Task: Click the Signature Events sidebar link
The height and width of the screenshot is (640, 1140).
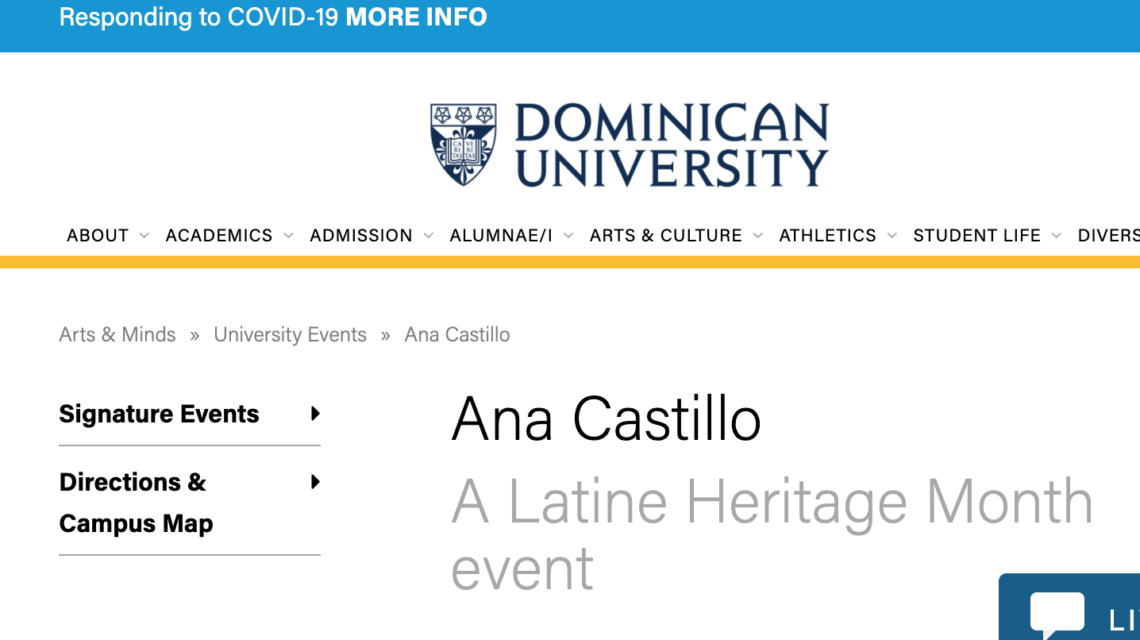Action: pyautogui.click(x=159, y=414)
